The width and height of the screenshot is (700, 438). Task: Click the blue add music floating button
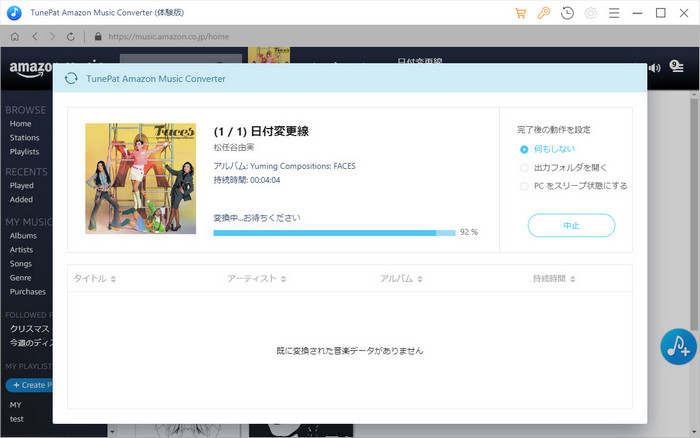pos(678,347)
